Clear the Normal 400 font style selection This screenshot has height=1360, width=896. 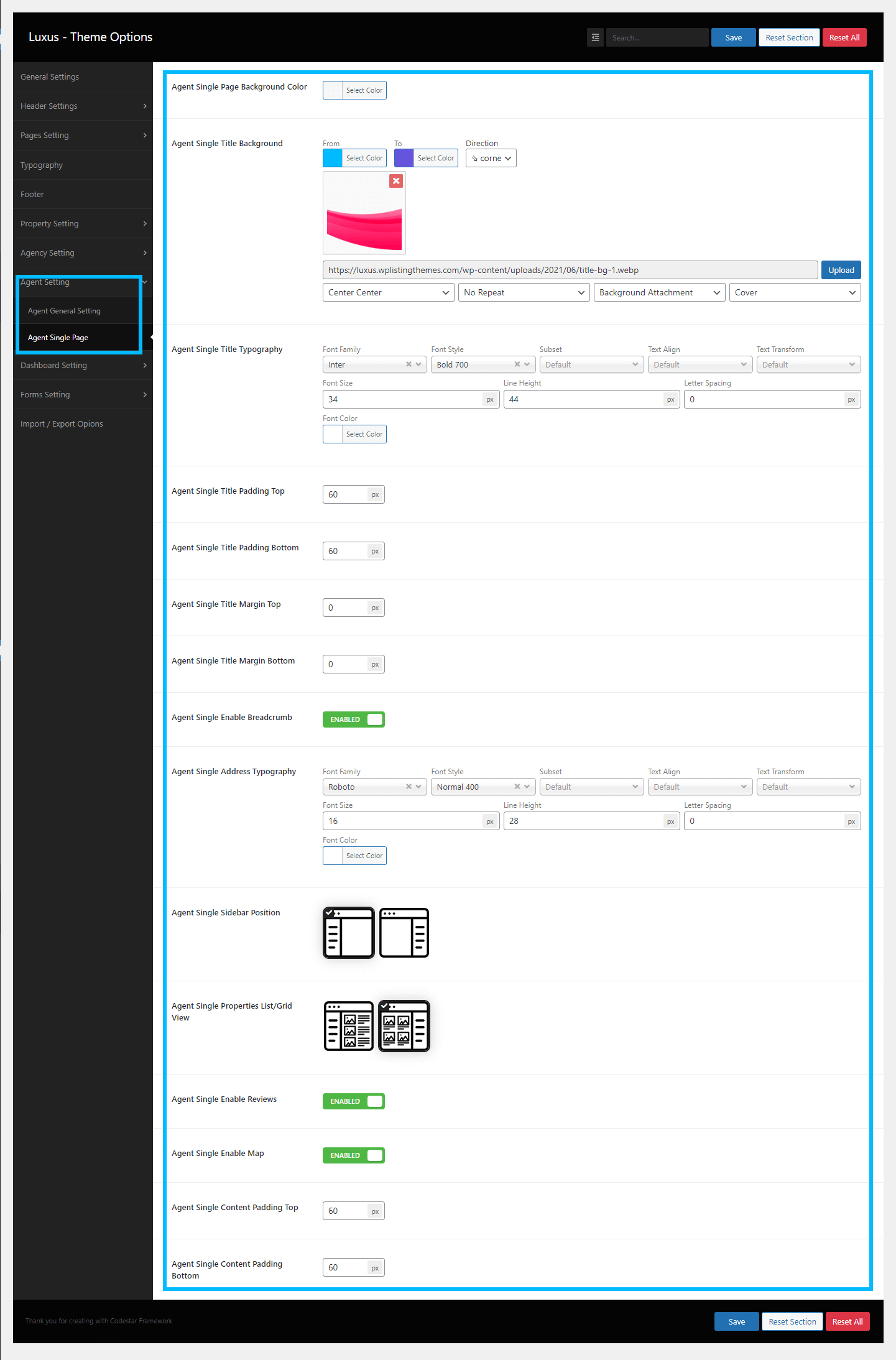pyautogui.click(x=517, y=787)
